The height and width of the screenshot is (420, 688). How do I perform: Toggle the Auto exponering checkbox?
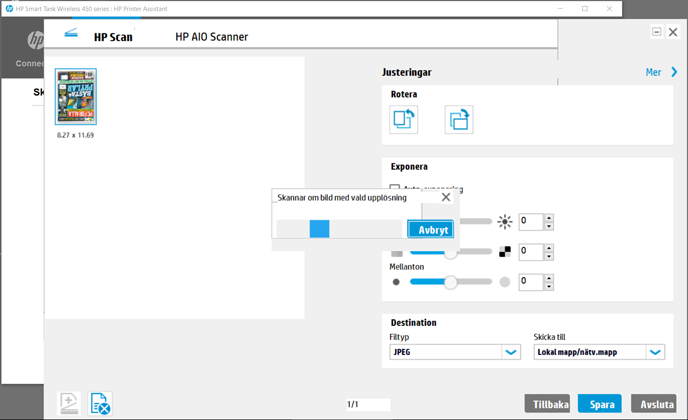(x=395, y=189)
